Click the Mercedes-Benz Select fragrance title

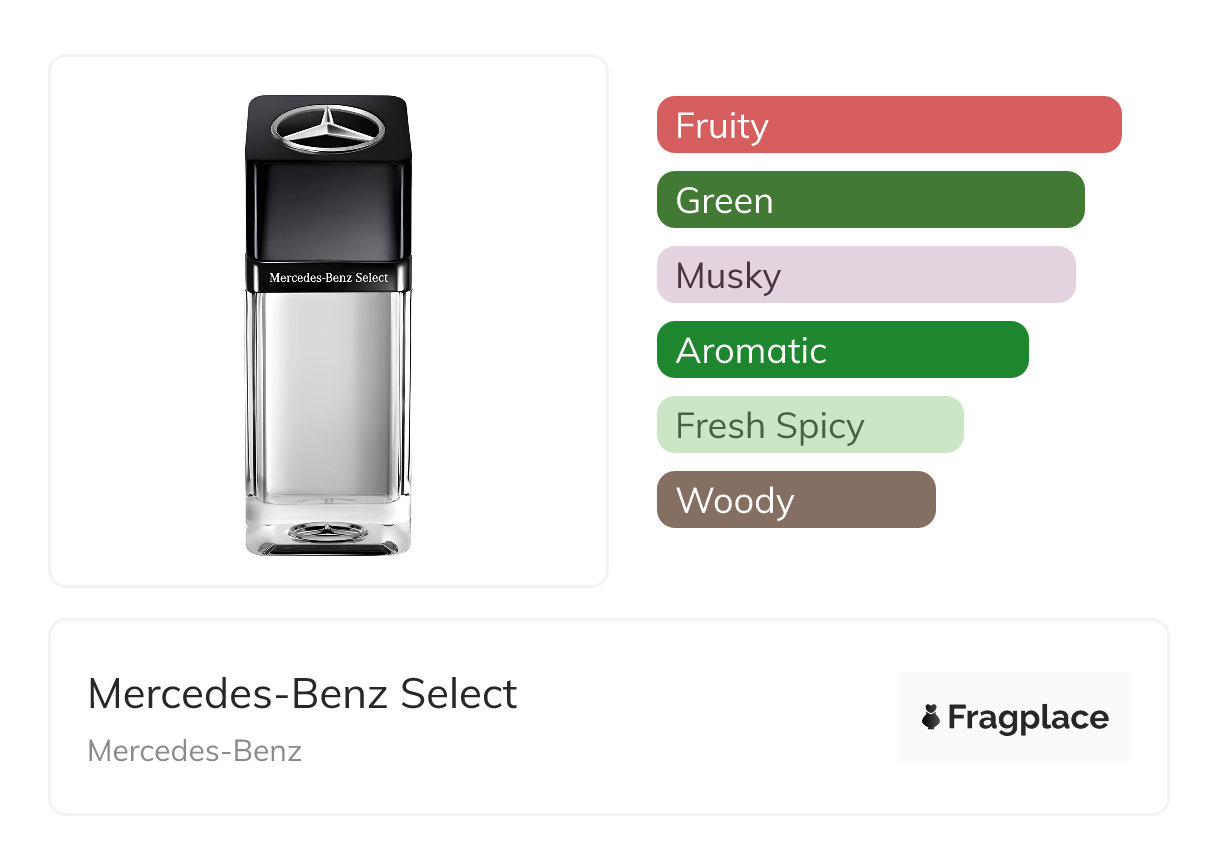(303, 694)
